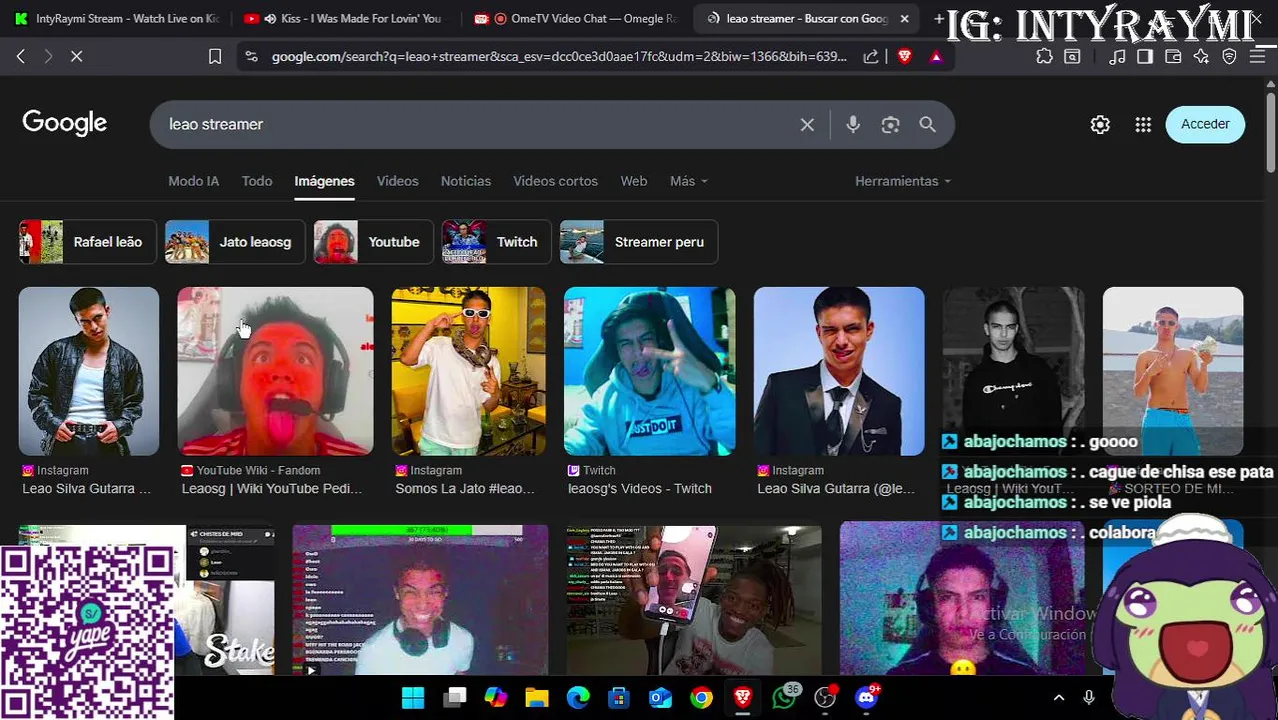
Task: Open the browser hamburger menu
Action: 1258,57
